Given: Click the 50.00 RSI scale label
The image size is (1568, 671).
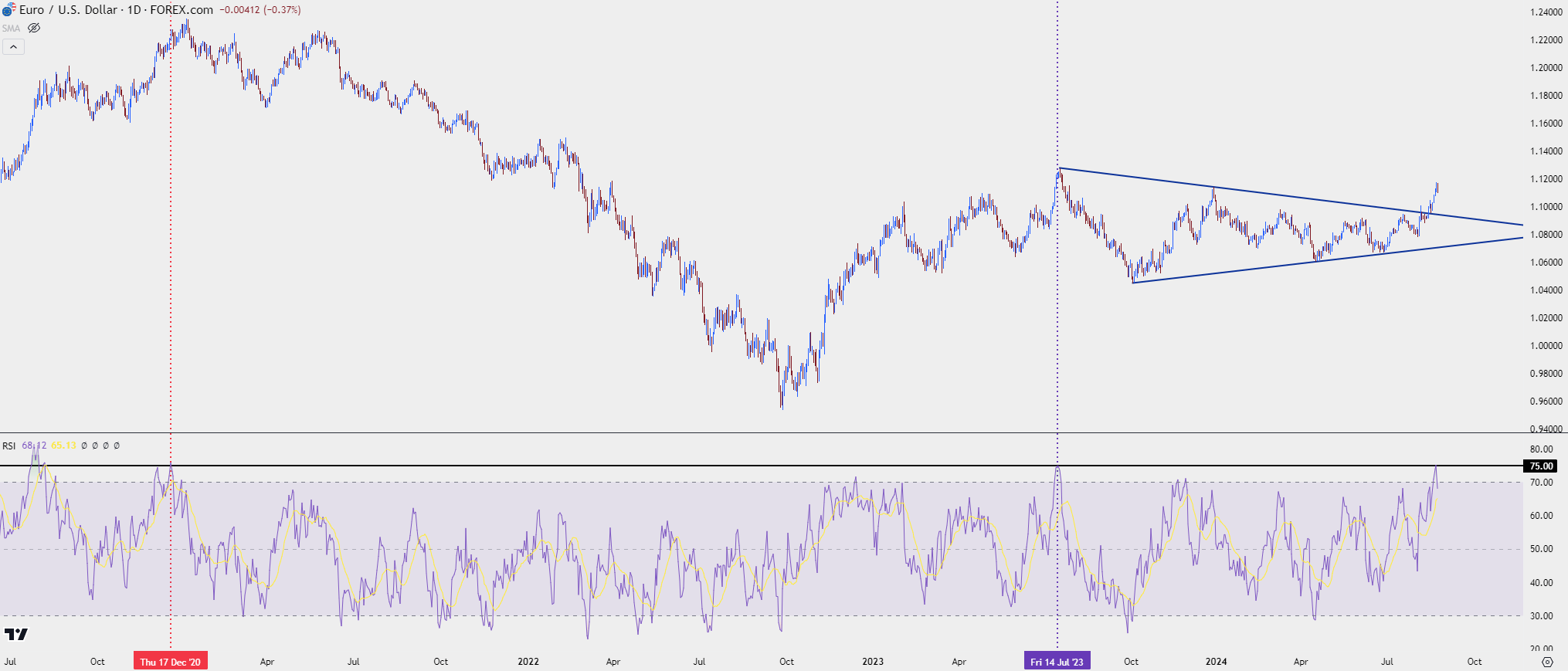Looking at the screenshot, I should tap(1542, 549).
